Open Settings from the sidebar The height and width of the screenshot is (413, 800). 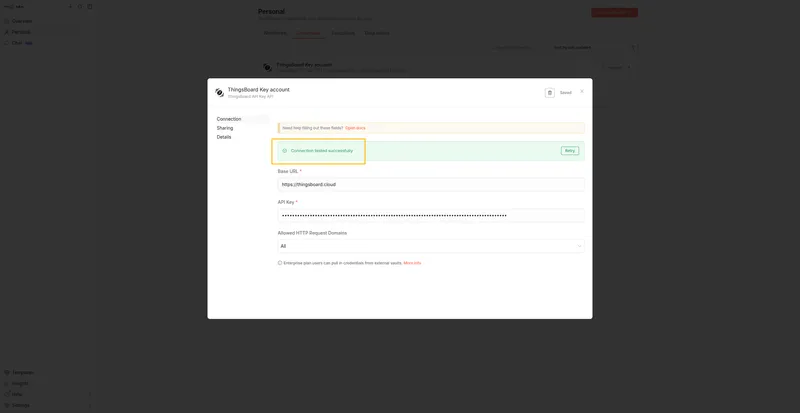click(x=20, y=405)
